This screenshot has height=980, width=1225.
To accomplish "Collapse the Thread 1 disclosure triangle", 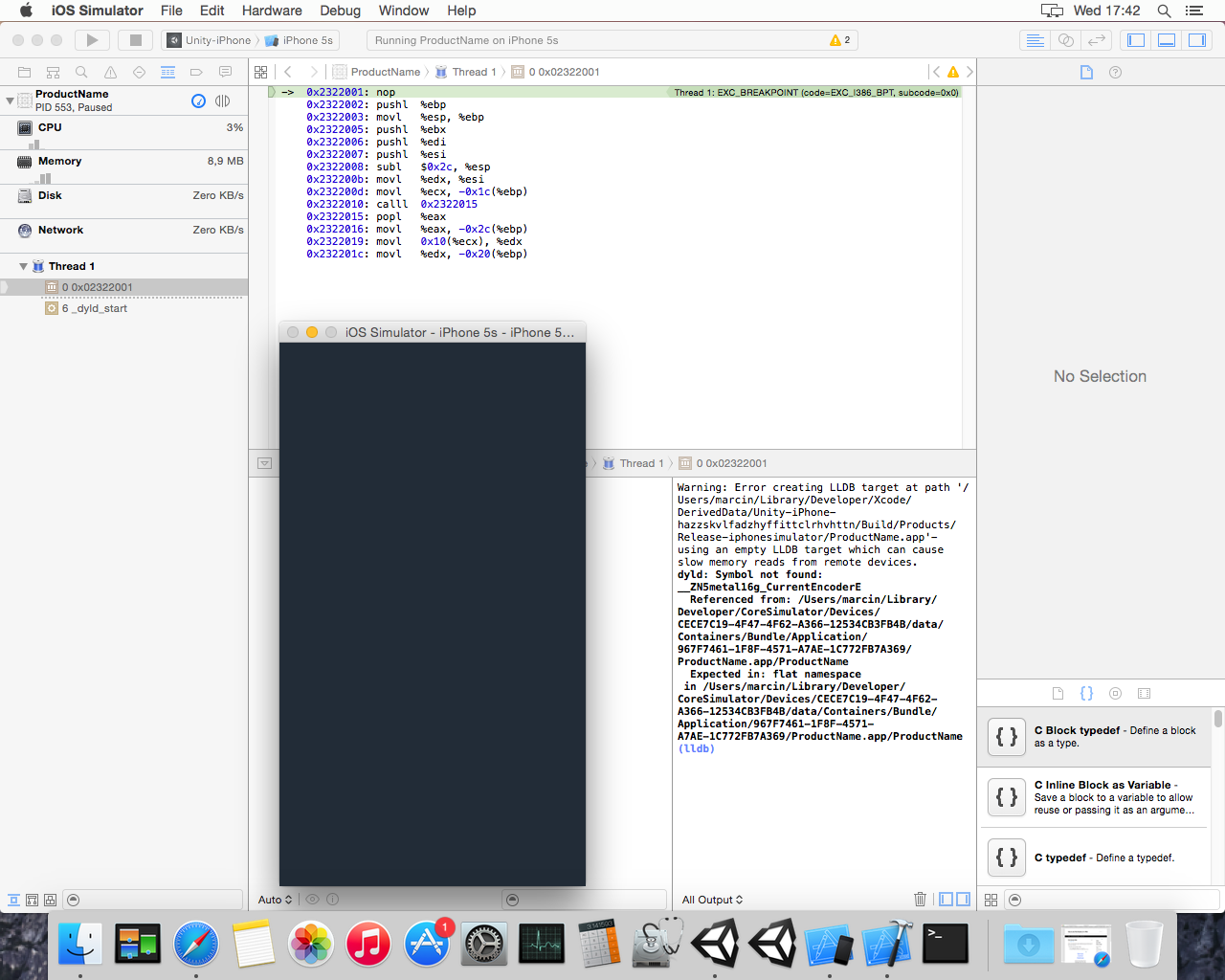I will click(x=24, y=266).
